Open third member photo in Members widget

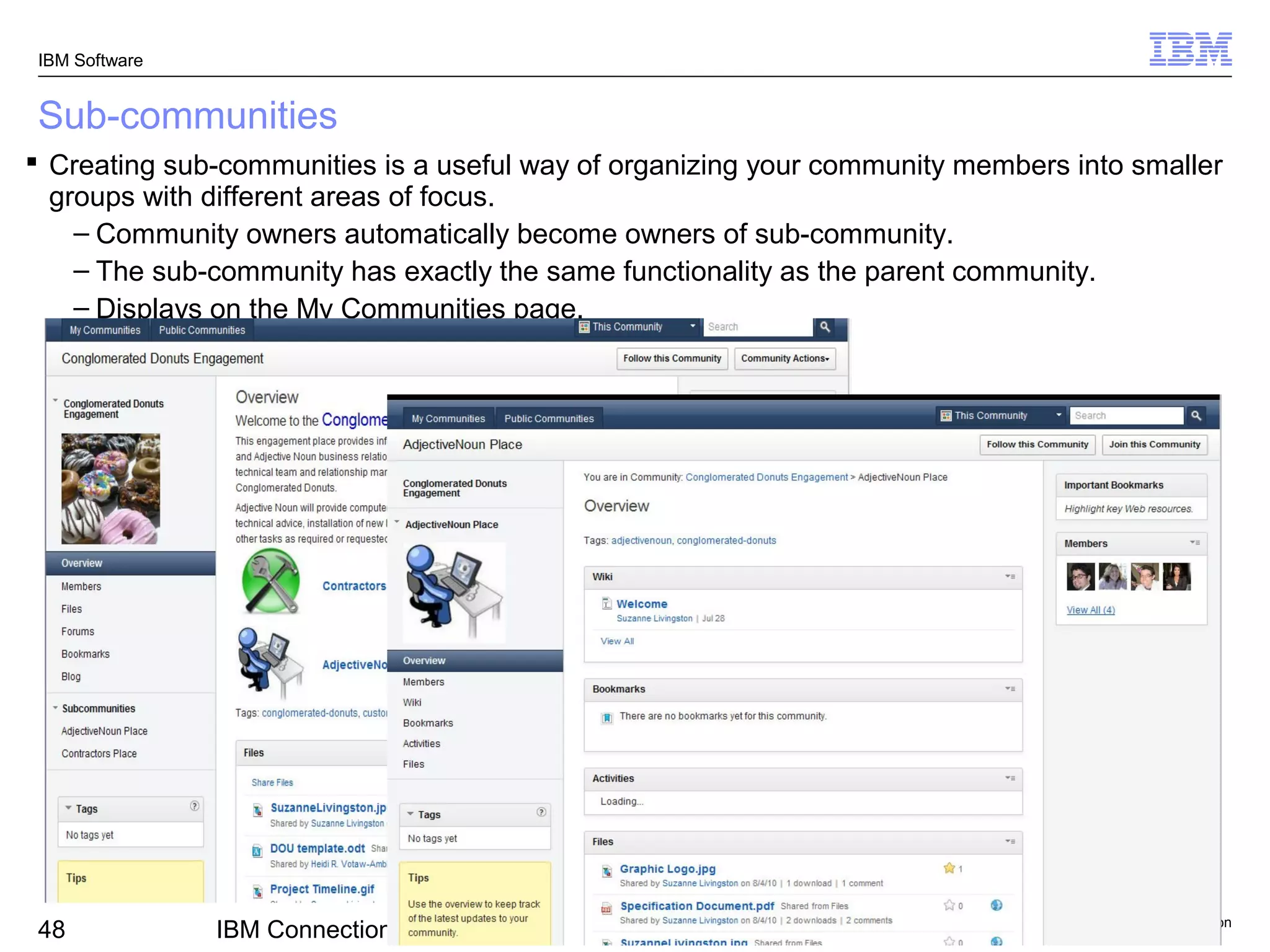[x=1145, y=576]
